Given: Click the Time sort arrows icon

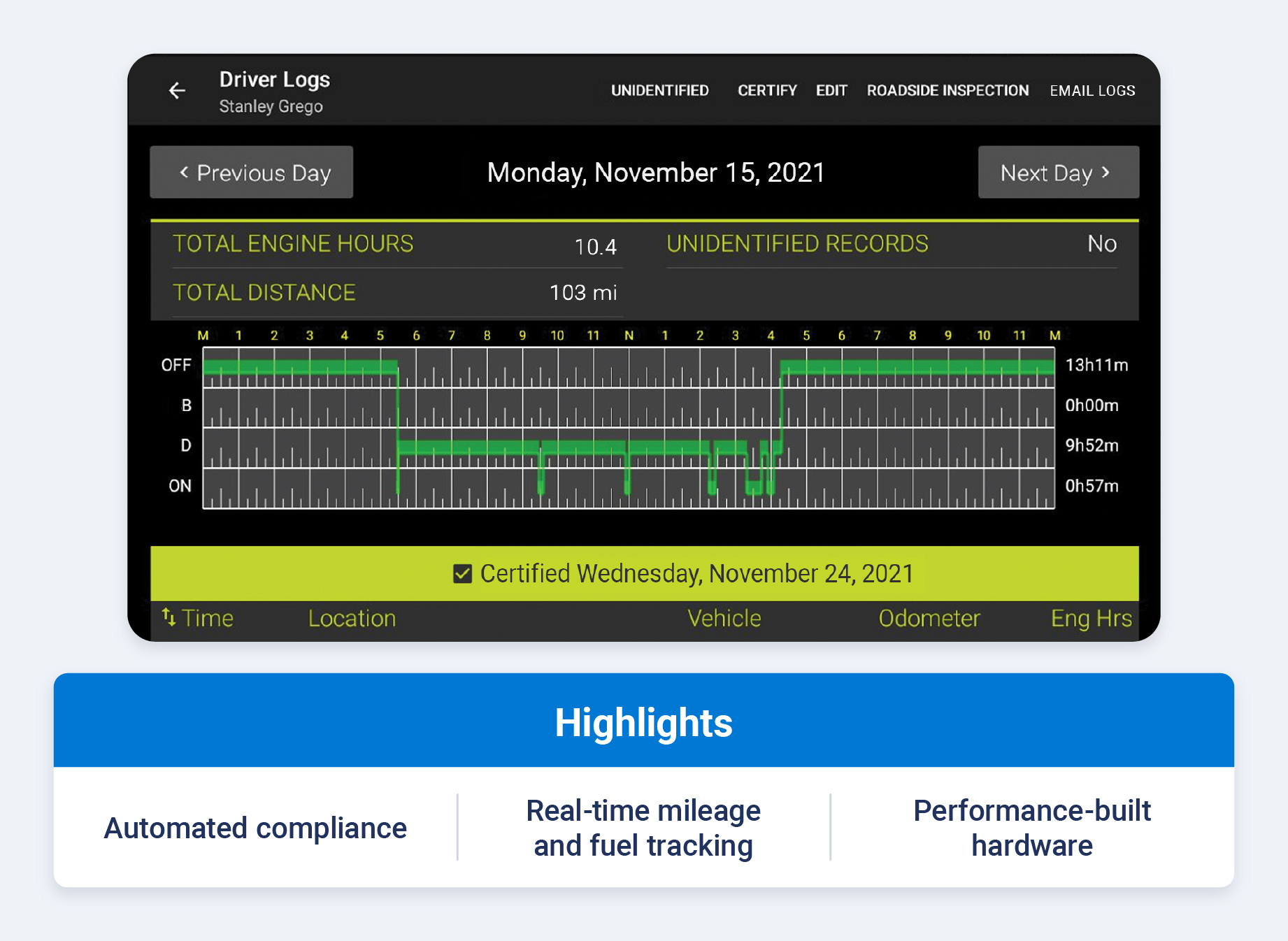Looking at the screenshot, I should tap(169, 618).
